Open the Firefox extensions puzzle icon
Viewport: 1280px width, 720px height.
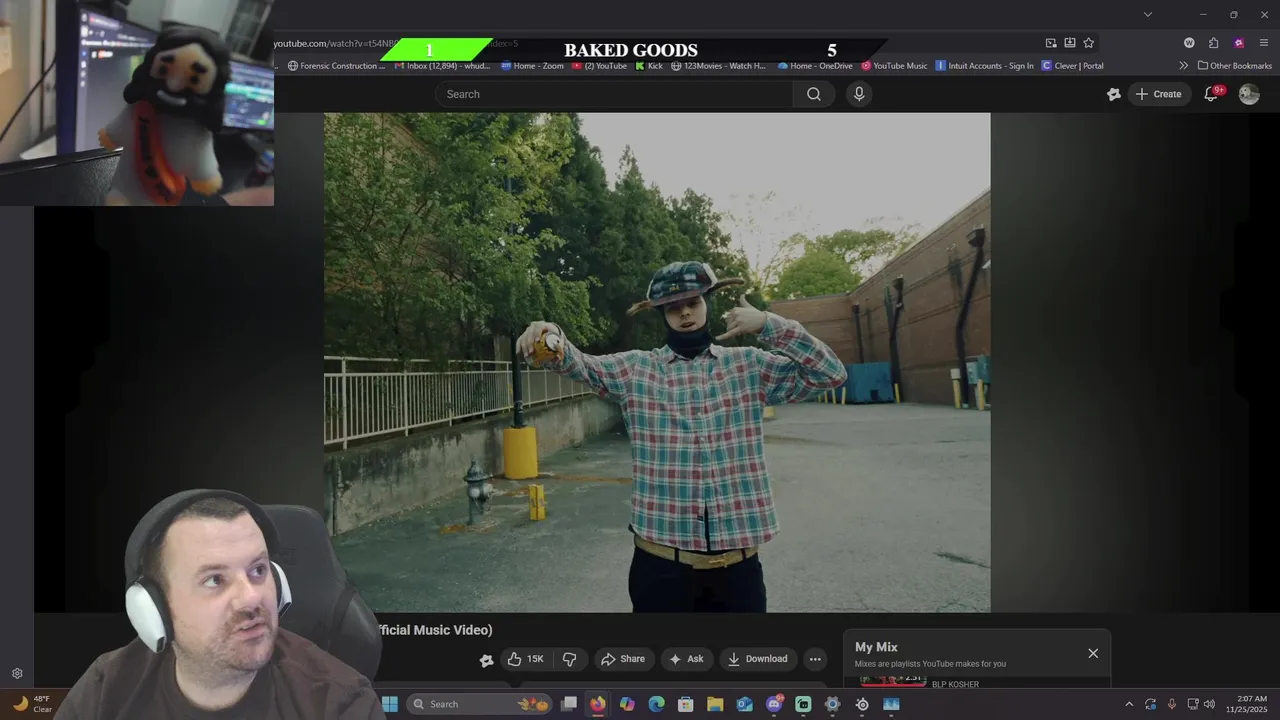(x=1214, y=43)
